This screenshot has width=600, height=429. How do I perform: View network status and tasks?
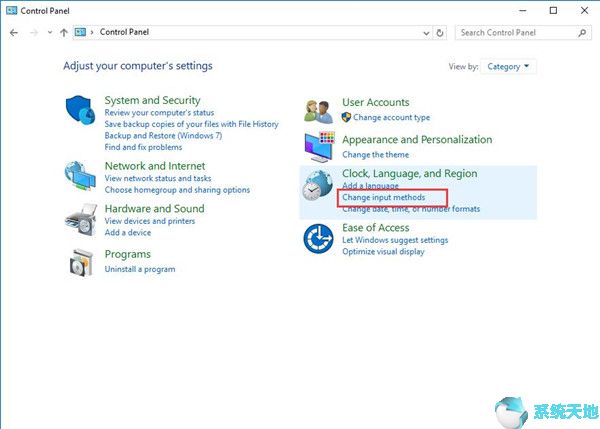(158, 178)
